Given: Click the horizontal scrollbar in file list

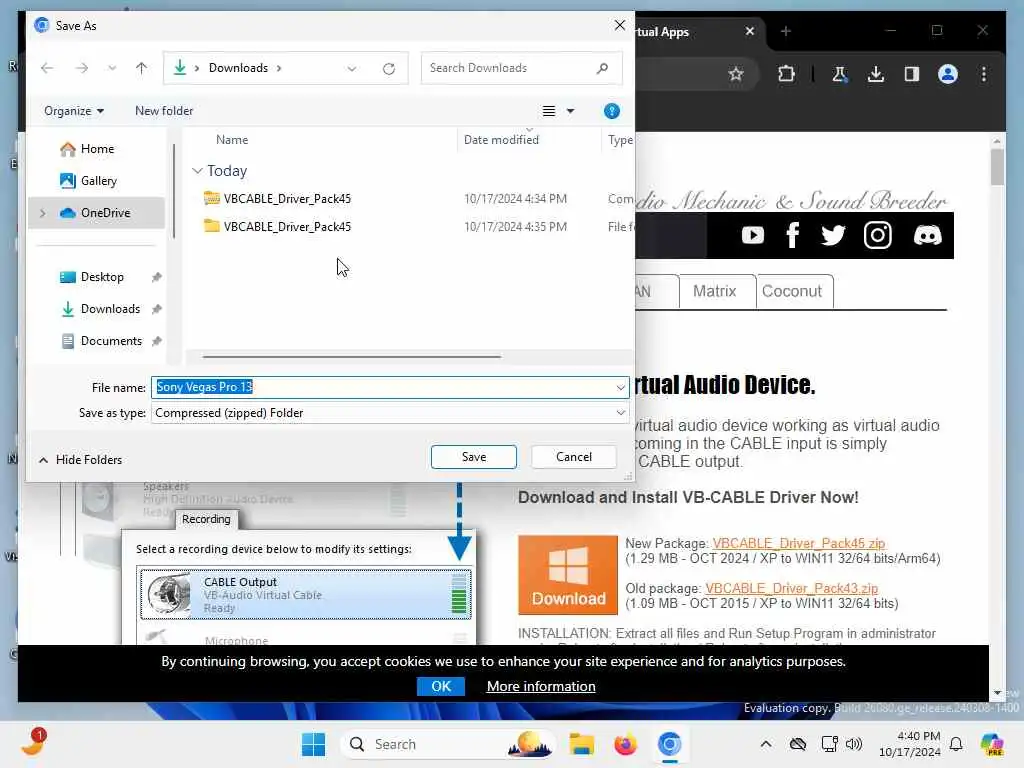Looking at the screenshot, I should [351, 357].
